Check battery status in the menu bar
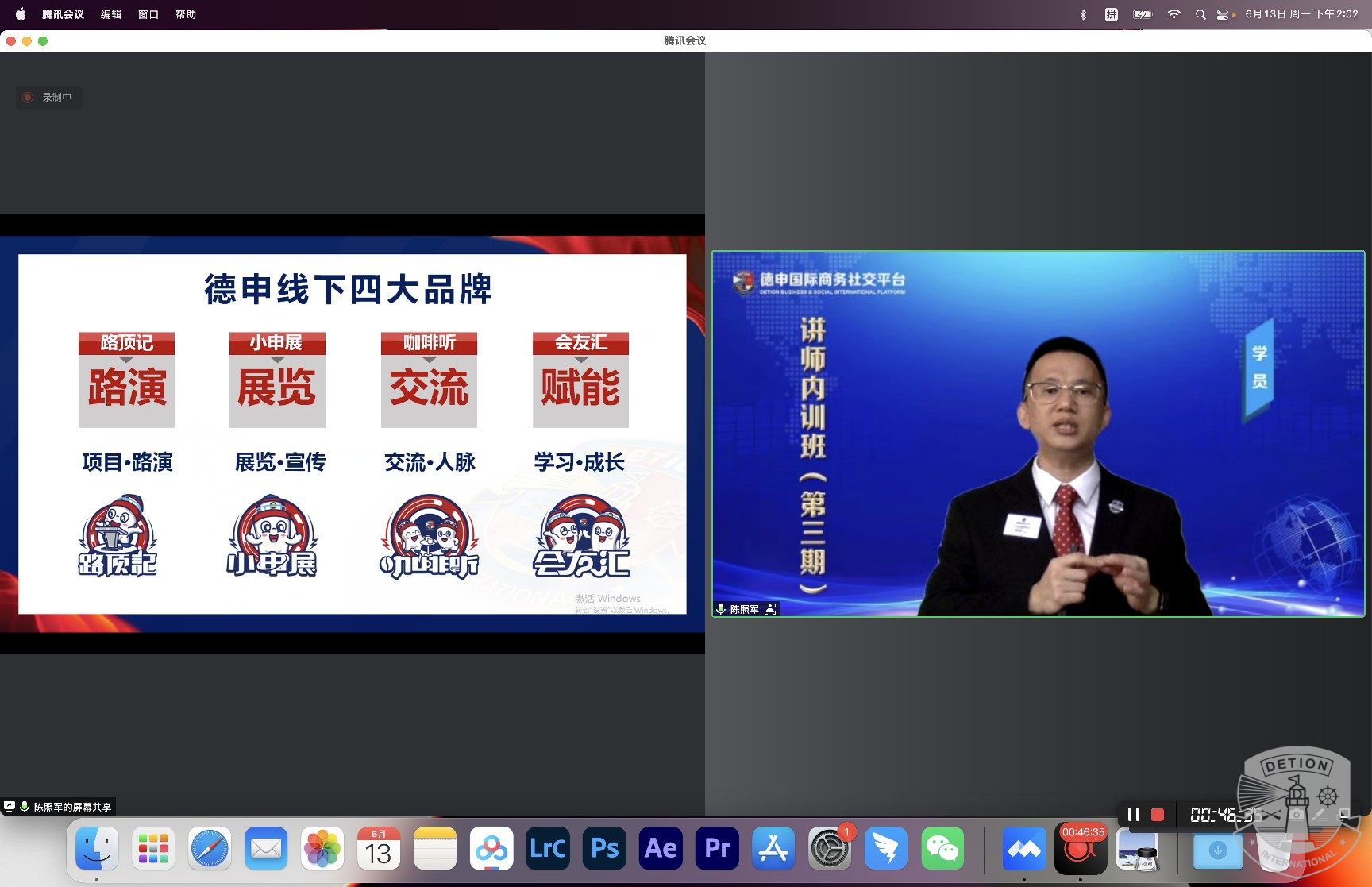The width and height of the screenshot is (1372, 887). pos(1143,14)
